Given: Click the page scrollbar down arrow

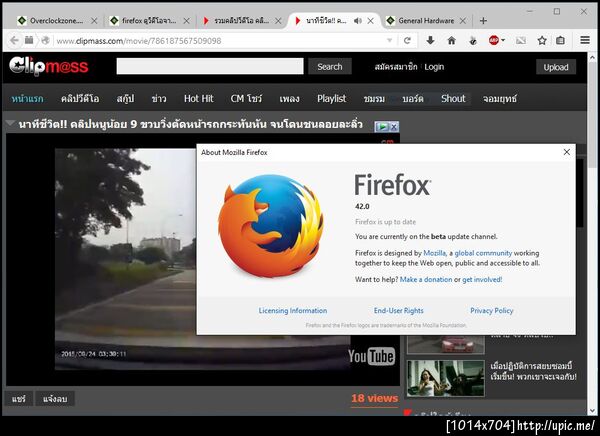Looking at the screenshot, I should [x=592, y=411].
